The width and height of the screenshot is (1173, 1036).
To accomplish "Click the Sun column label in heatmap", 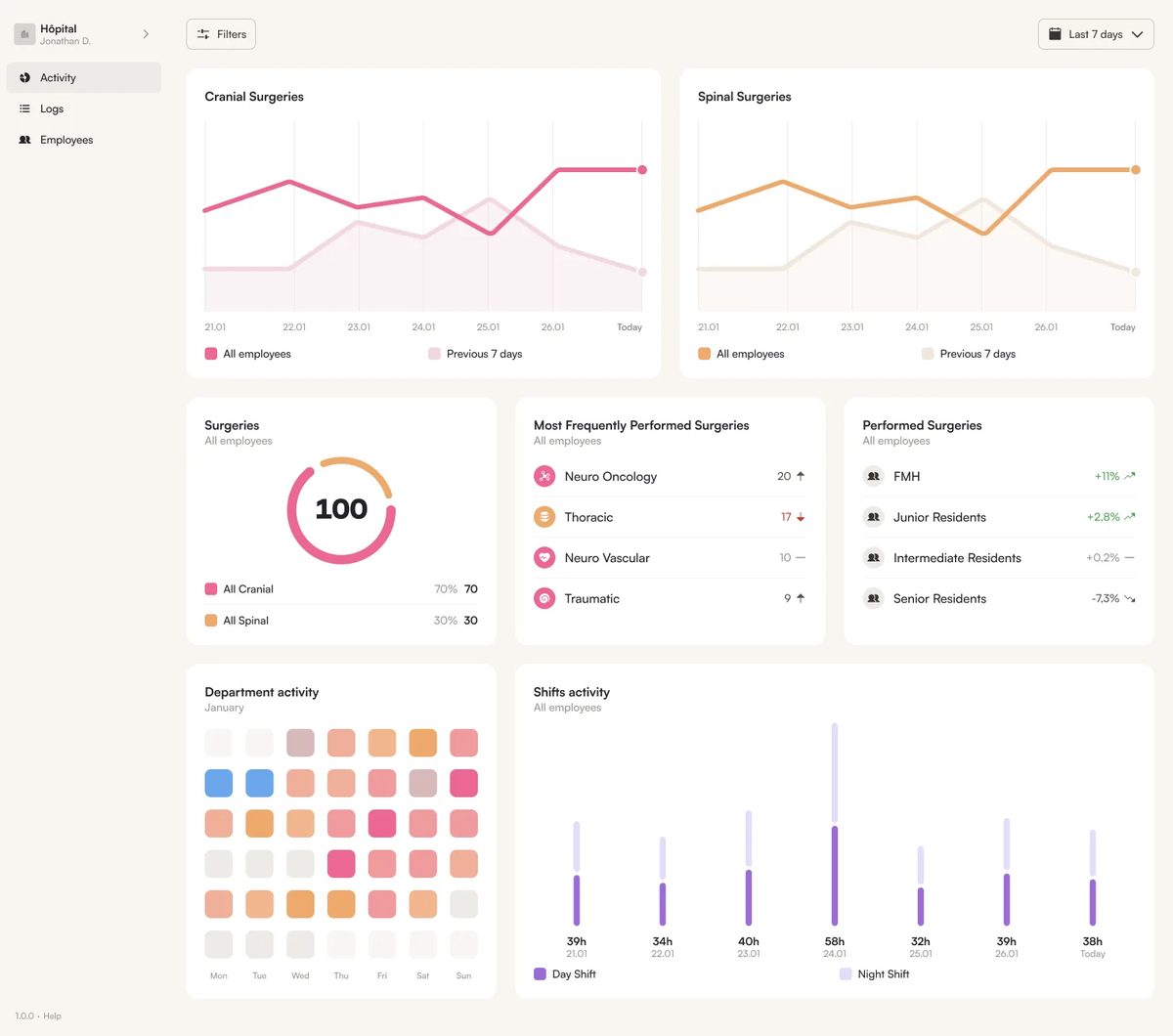I will click(x=463, y=975).
